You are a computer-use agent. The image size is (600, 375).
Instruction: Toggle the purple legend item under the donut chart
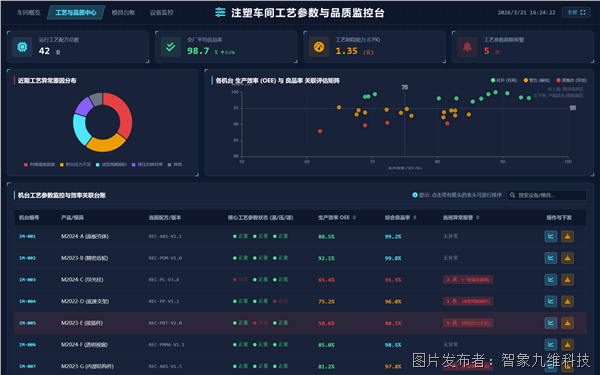(x=147, y=165)
